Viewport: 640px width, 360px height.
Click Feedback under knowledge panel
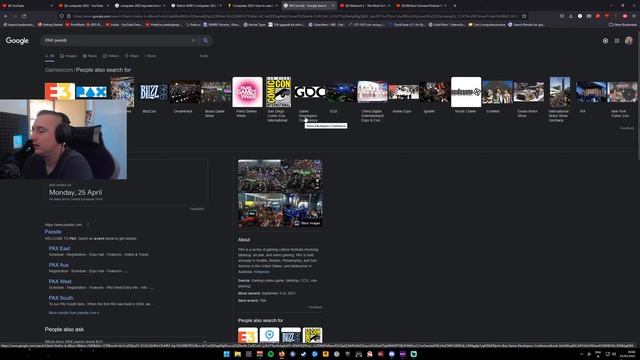[315, 307]
